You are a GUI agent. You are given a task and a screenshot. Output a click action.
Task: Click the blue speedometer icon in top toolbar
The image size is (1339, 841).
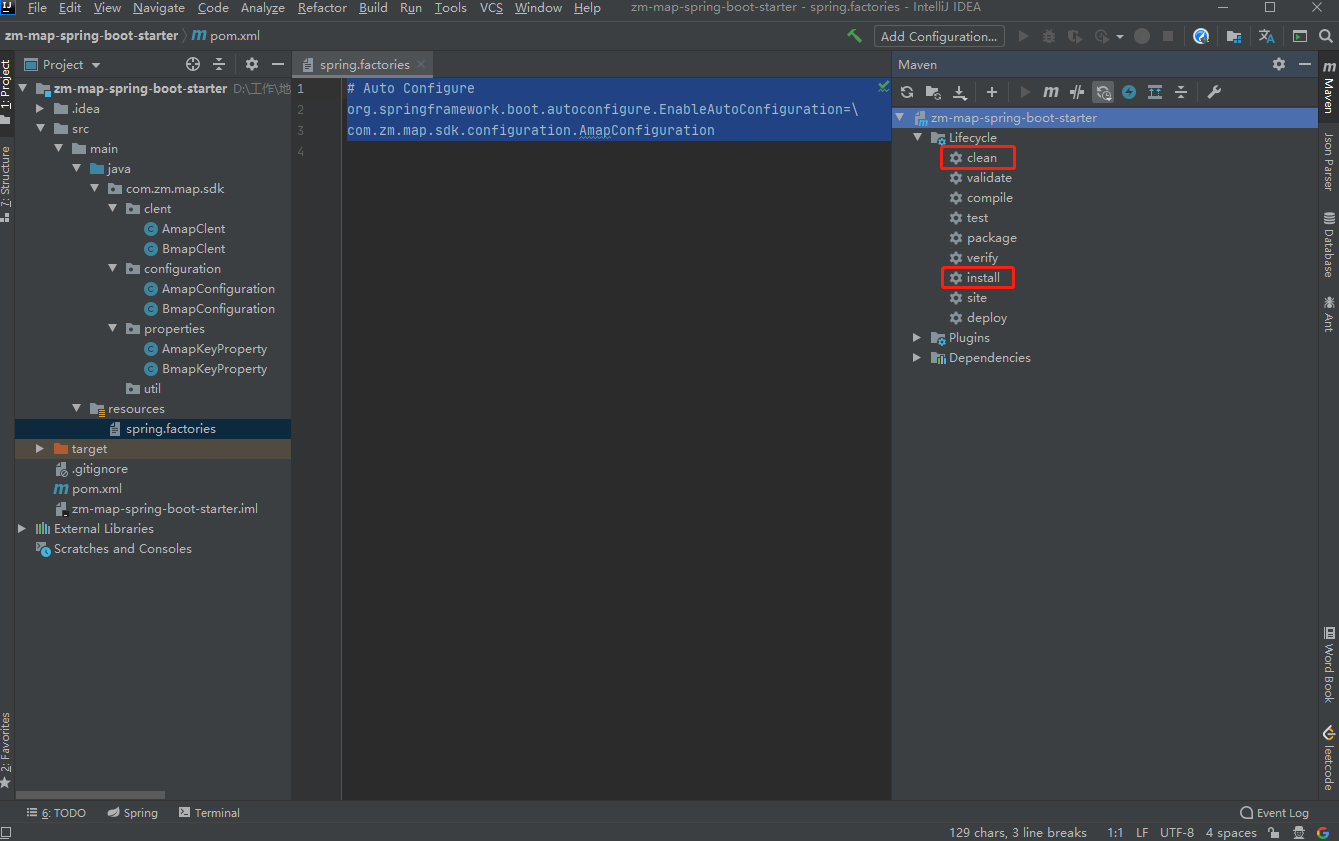[1201, 36]
